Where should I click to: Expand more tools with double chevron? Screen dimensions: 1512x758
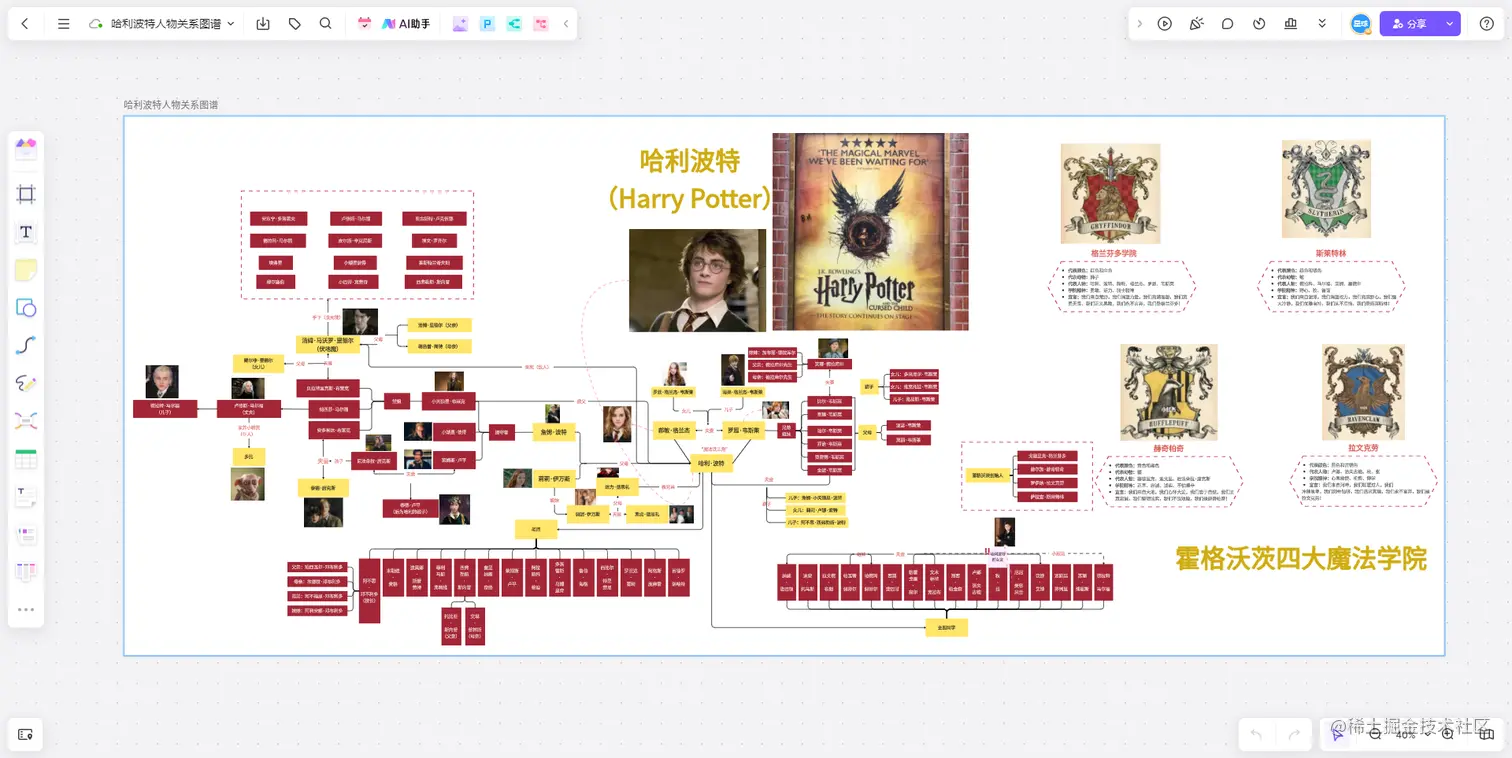pyautogui.click(x=1322, y=24)
